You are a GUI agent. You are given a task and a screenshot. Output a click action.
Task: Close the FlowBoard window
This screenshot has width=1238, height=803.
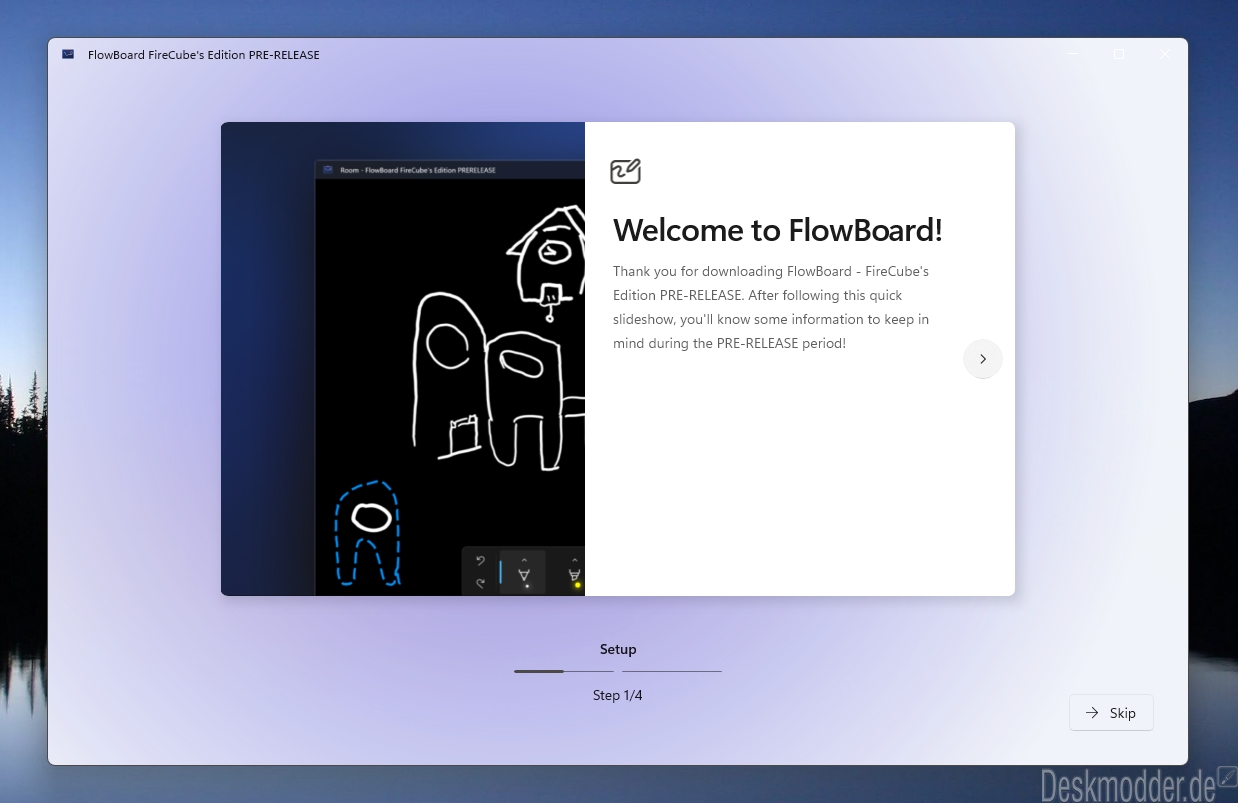point(1165,55)
